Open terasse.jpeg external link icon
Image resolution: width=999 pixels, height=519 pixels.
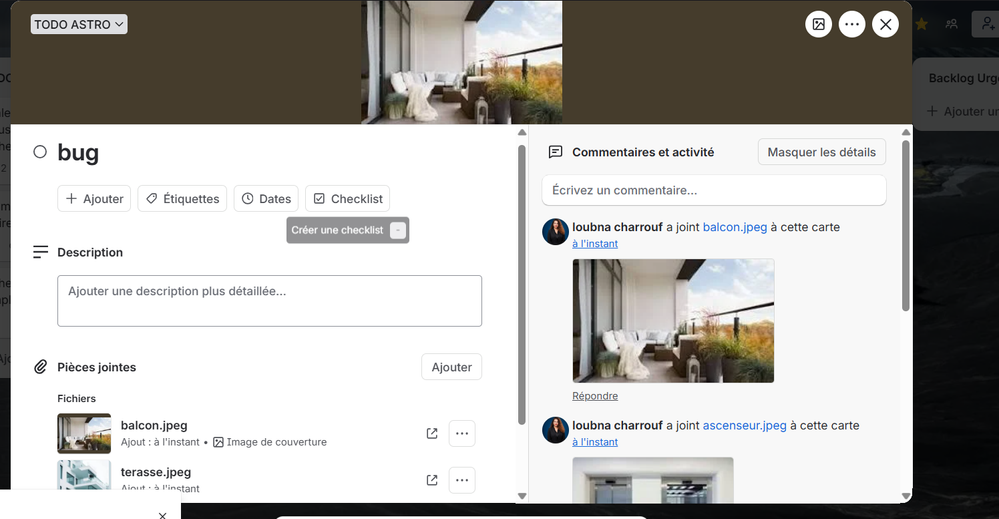432,480
